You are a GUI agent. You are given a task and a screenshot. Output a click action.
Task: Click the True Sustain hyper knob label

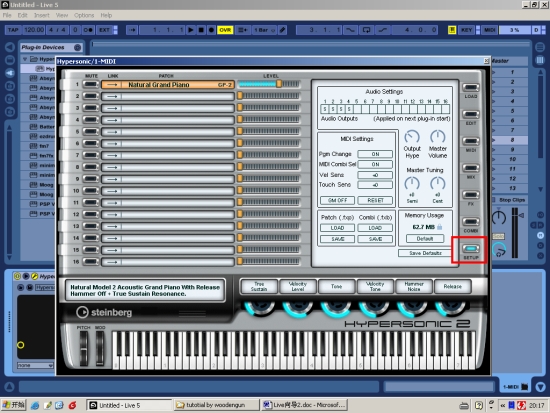point(259,287)
